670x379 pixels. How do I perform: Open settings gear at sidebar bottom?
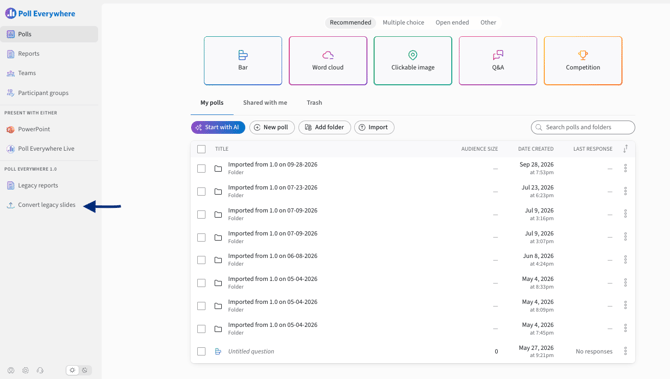pos(26,370)
